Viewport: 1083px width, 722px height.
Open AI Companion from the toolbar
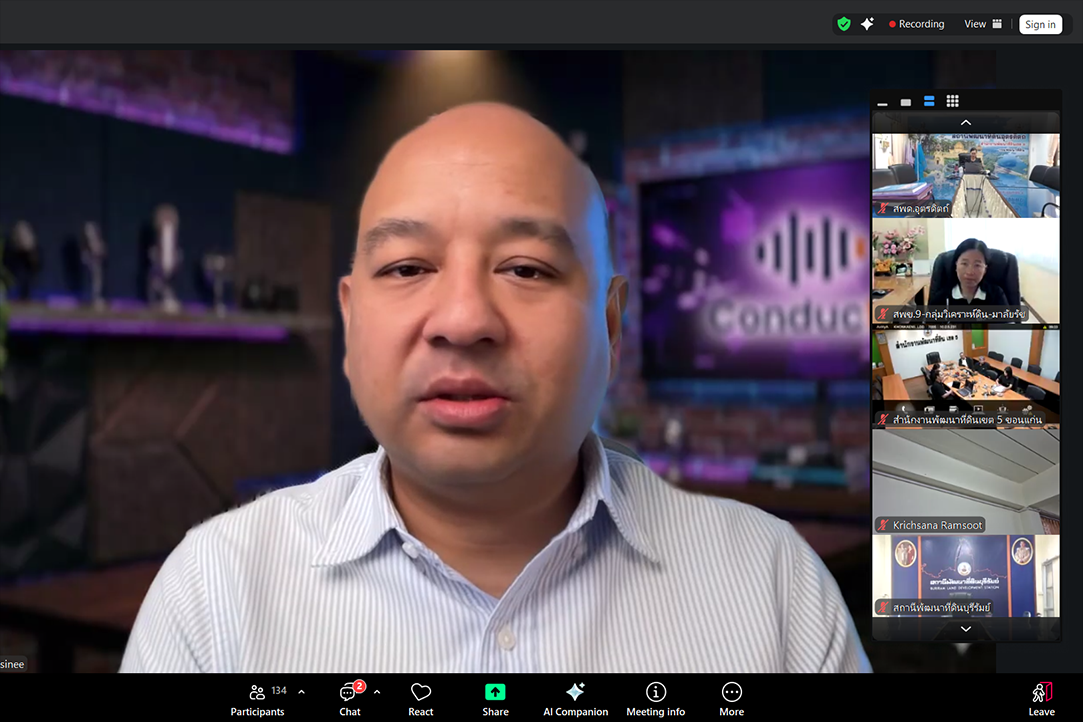click(575, 698)
